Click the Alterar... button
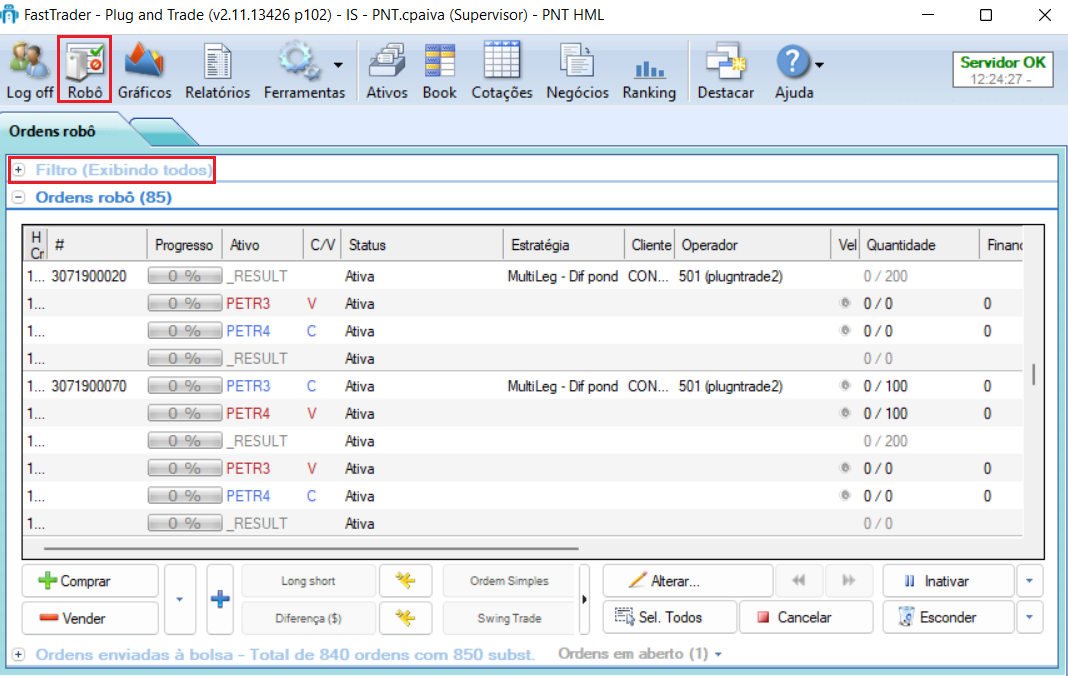Image resolution: width=1068 pixels, height=676 pixels. pyautogui.click(x=688, y=581)
